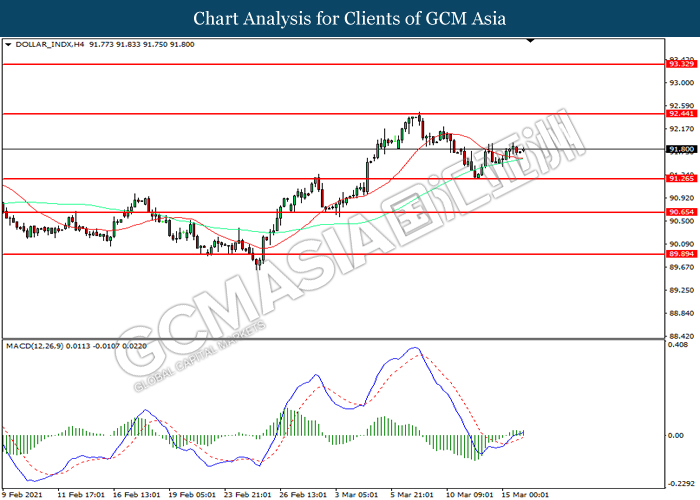Image resolution: width=700 pixels, height=500 pixels.
Task: Click the 90.090 price axis value
Action: click(x=682, y=244)
